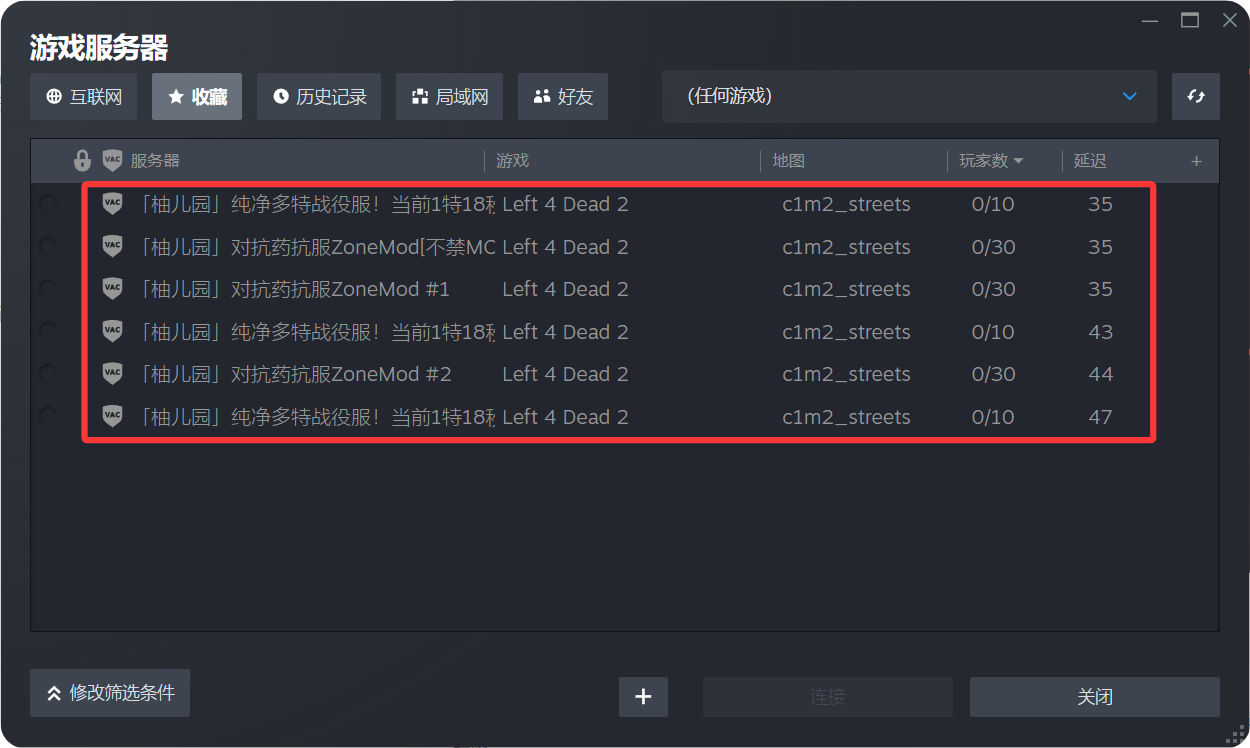Click c1m2_streets map in 43-latency row
This screenshot has height=748, width=1250.
pos(846,332)
